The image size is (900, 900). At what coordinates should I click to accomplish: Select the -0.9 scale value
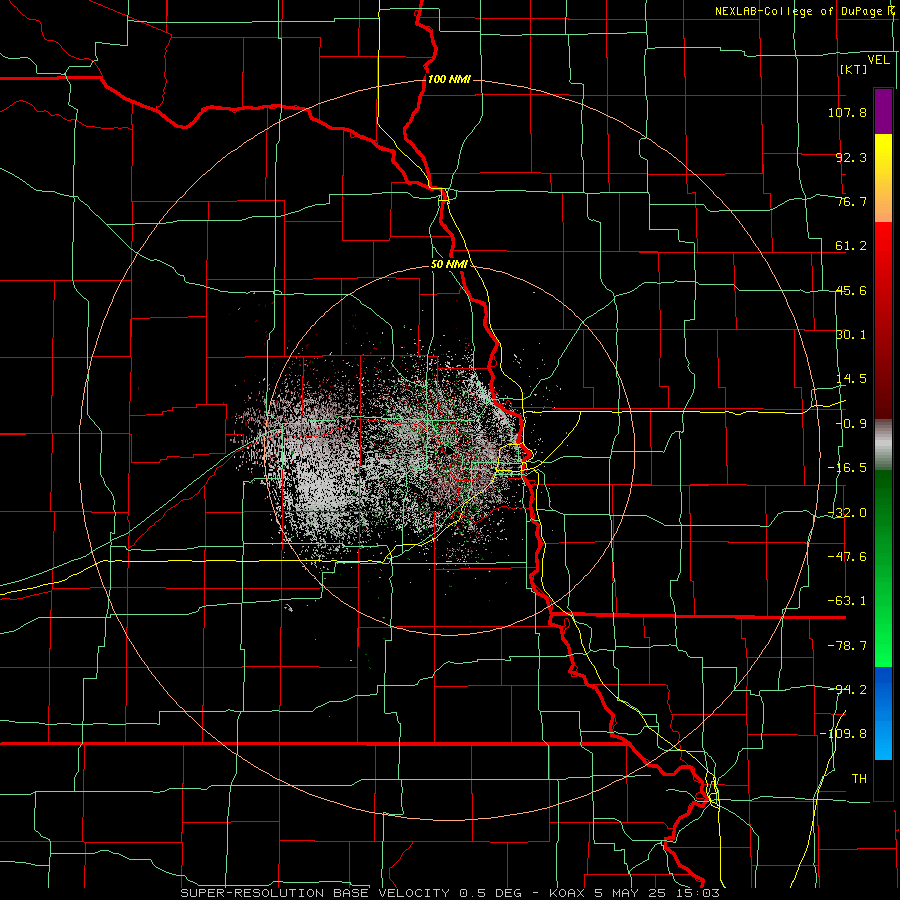851,424
